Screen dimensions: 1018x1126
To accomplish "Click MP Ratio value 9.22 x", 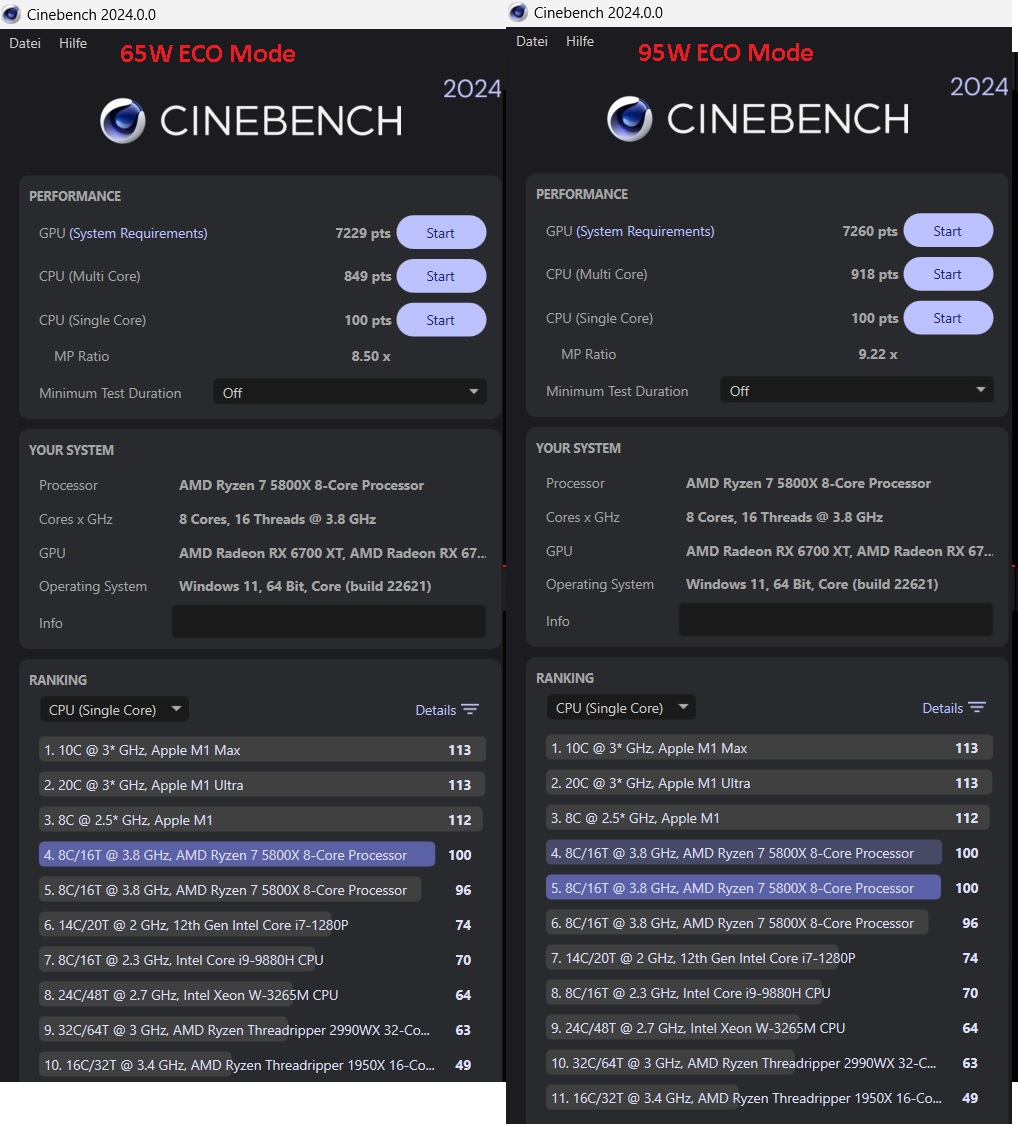I will 877,354.
